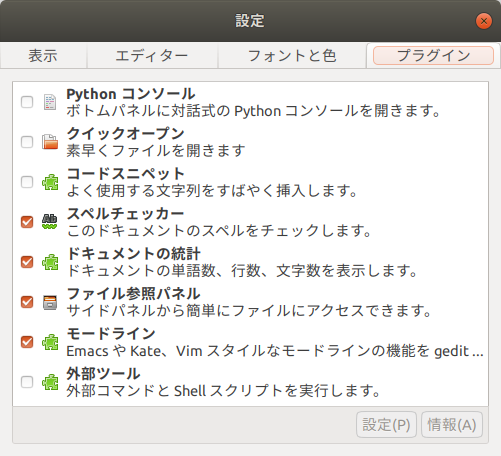Enable the クイックオープン checkbox
Screen dimensions: 501x456
[27, 142]
